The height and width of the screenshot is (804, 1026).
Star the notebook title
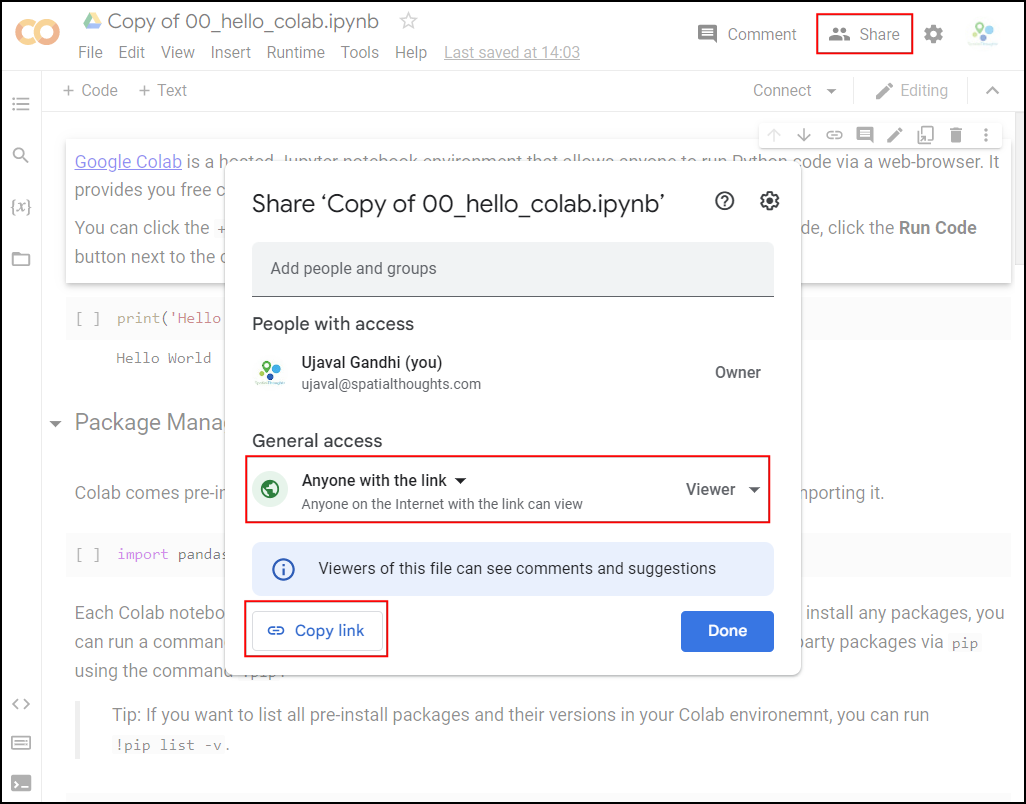click(408, 21)
